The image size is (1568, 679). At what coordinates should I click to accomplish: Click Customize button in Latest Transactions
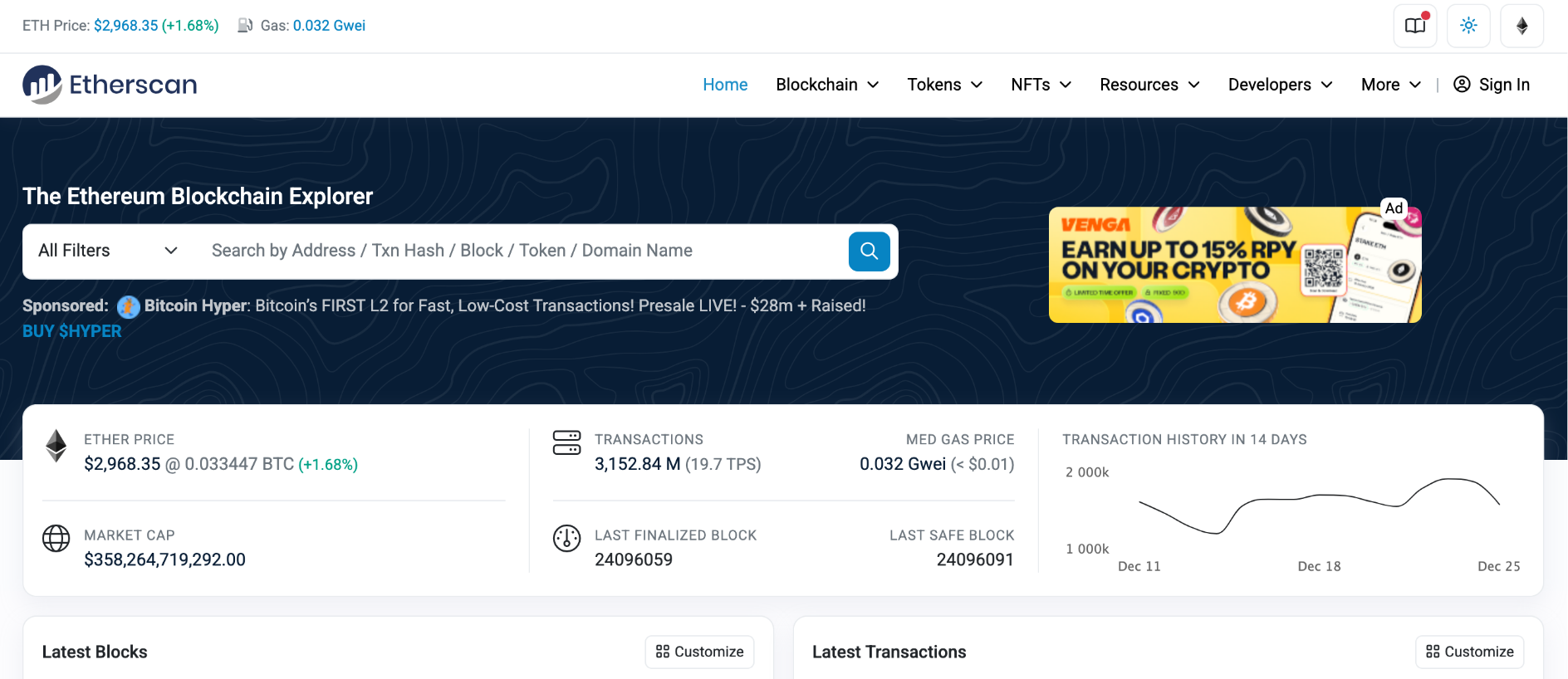(1469, 652)
